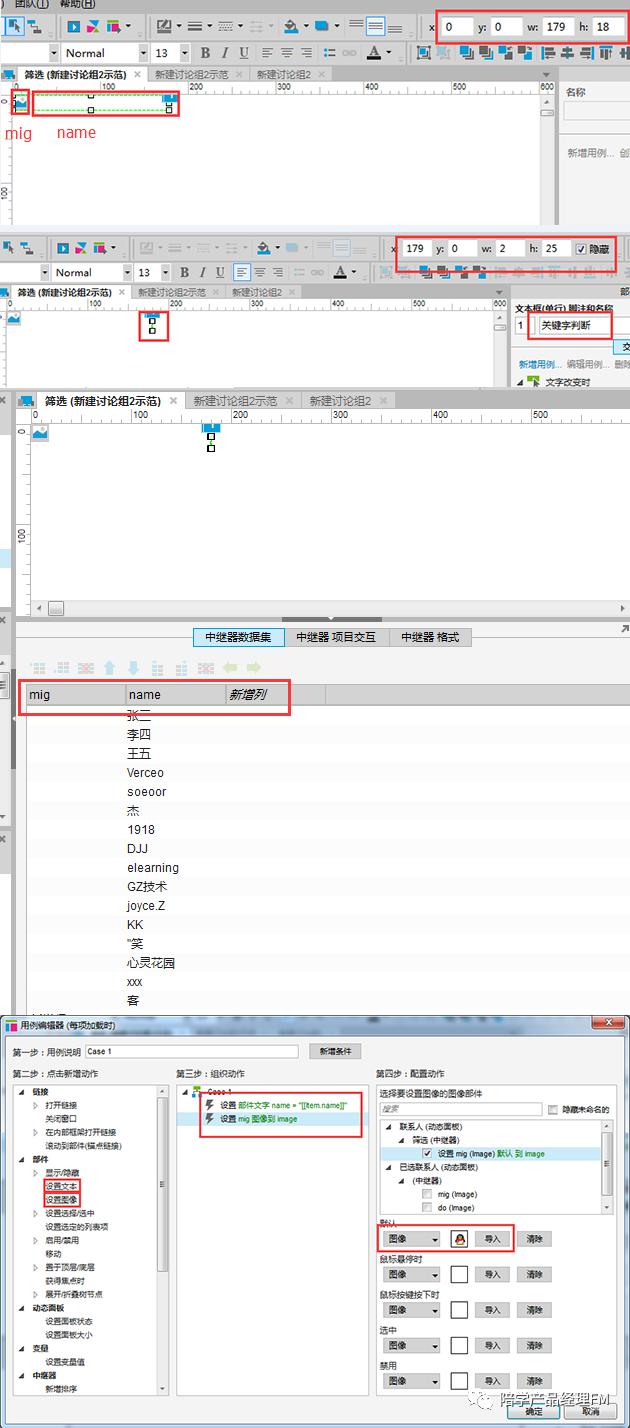Select the elearning data cell
Viewport: 630px width, 1428px height.
click(176, 867)
